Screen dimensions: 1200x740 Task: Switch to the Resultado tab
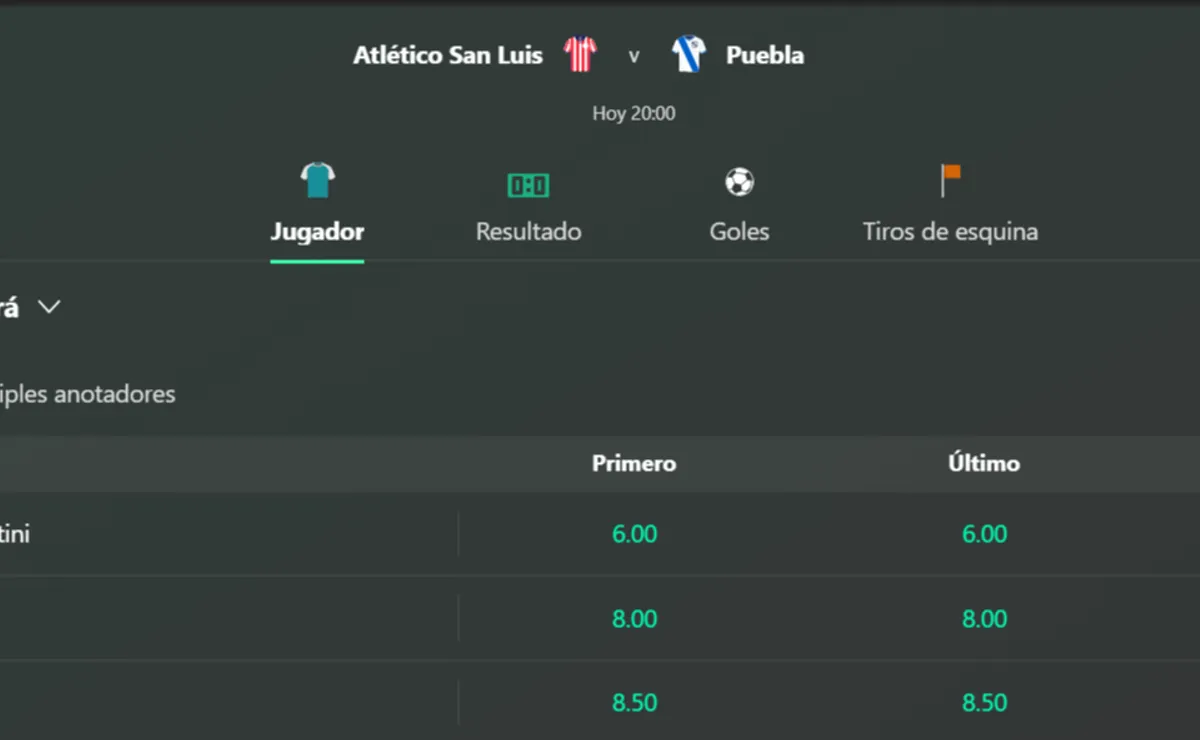527,231
